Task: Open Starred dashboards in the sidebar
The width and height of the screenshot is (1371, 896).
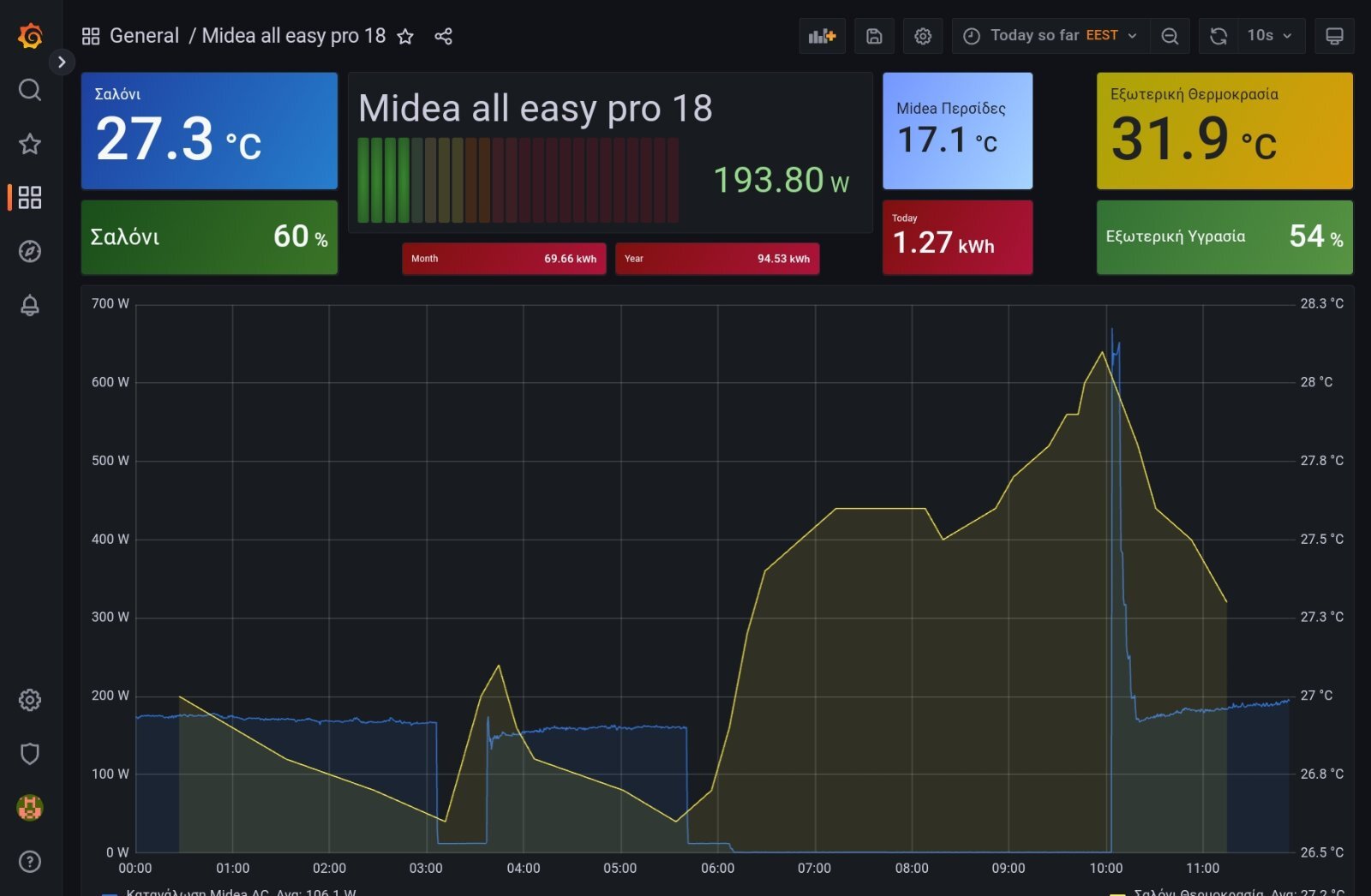Action: pos(30,144)
